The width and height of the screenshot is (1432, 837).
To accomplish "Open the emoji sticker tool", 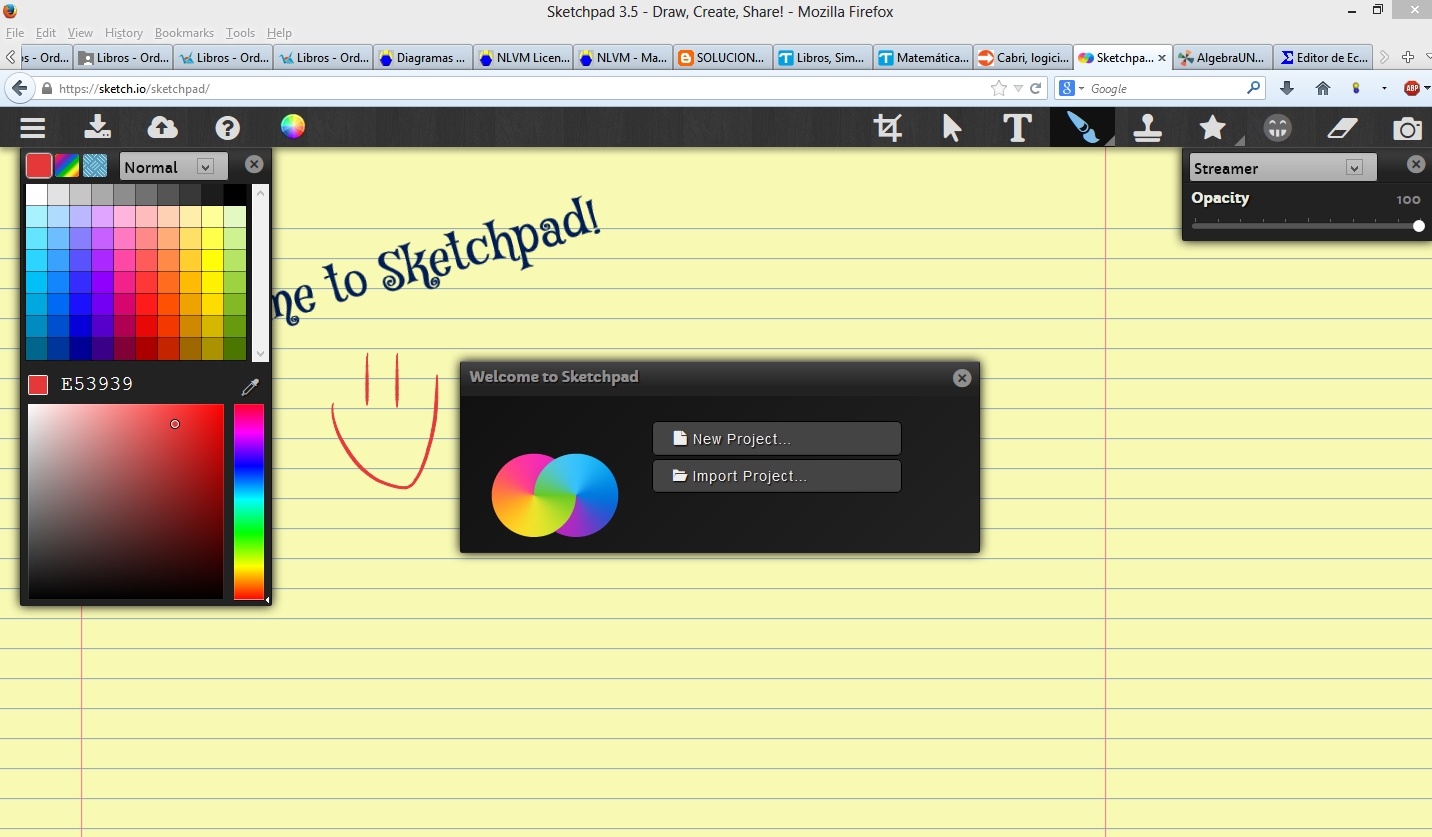I will coord(1277,128).
